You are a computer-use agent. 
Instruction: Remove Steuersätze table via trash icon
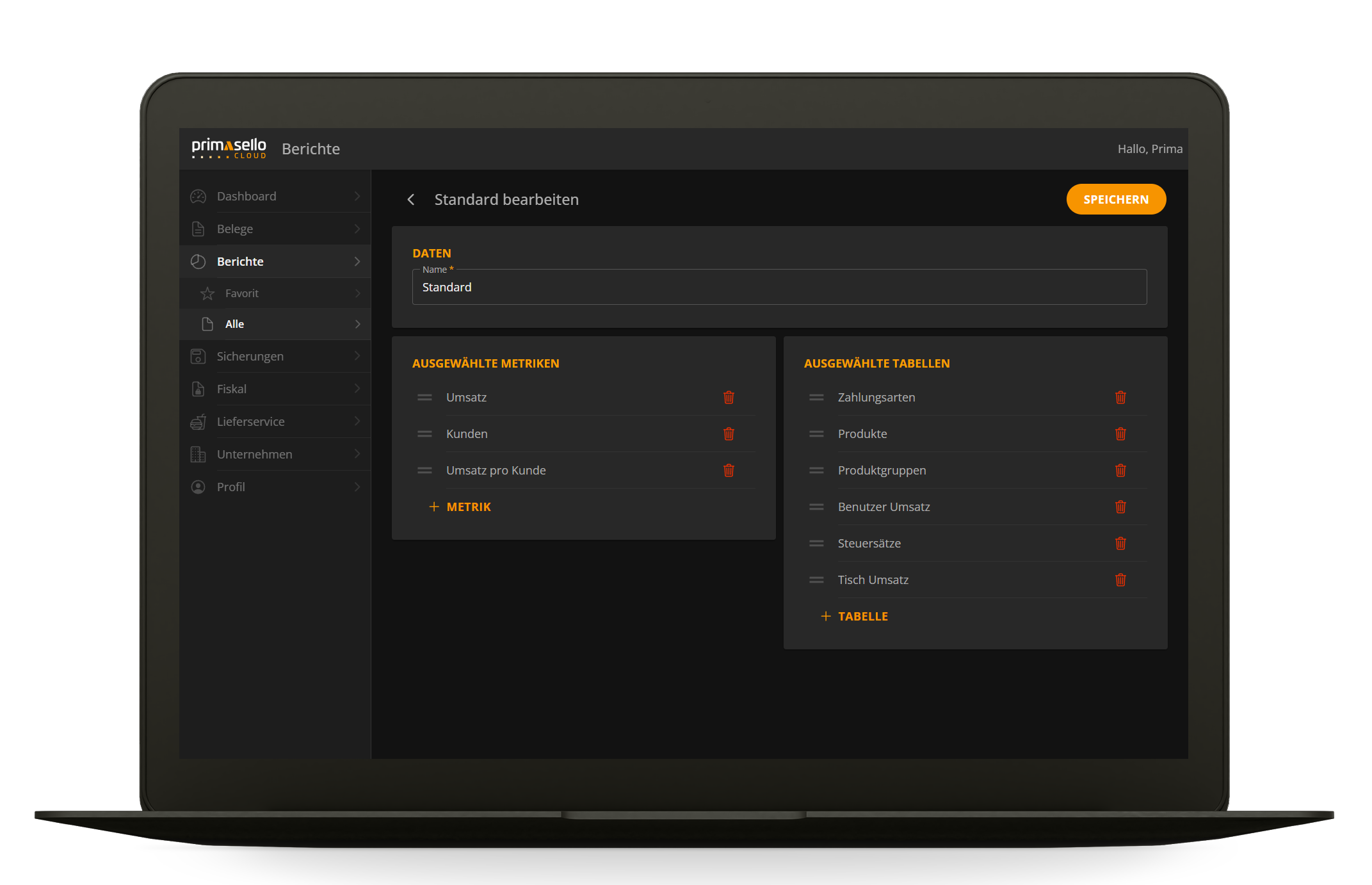(1120, 543)
